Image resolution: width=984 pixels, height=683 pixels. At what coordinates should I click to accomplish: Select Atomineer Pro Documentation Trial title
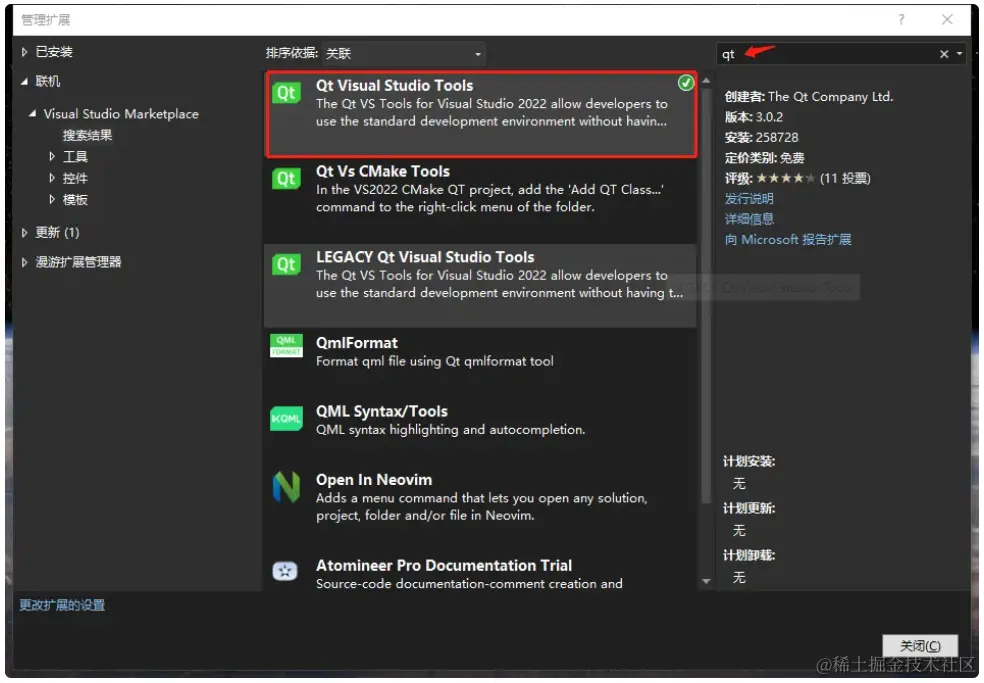[444, 566]
